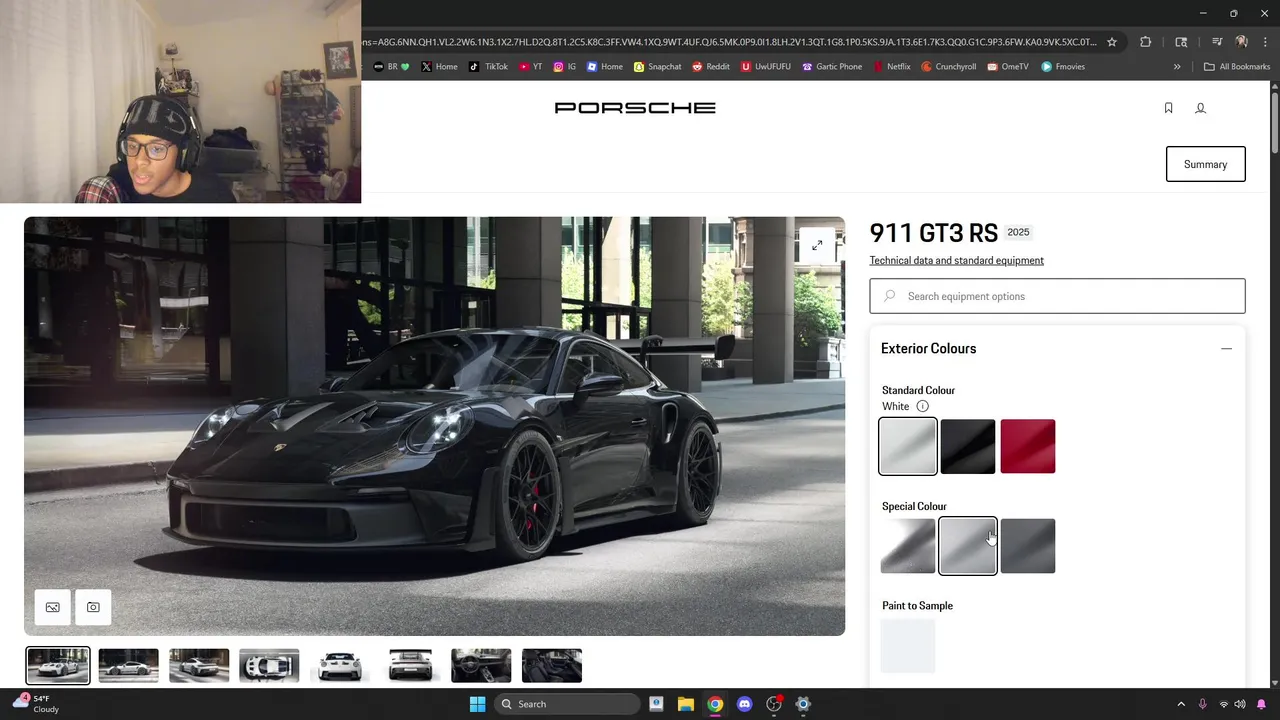Screen dimensions: 1280x720
Task: Select the White standard colour swatch
Action: (x=908, y=446)
